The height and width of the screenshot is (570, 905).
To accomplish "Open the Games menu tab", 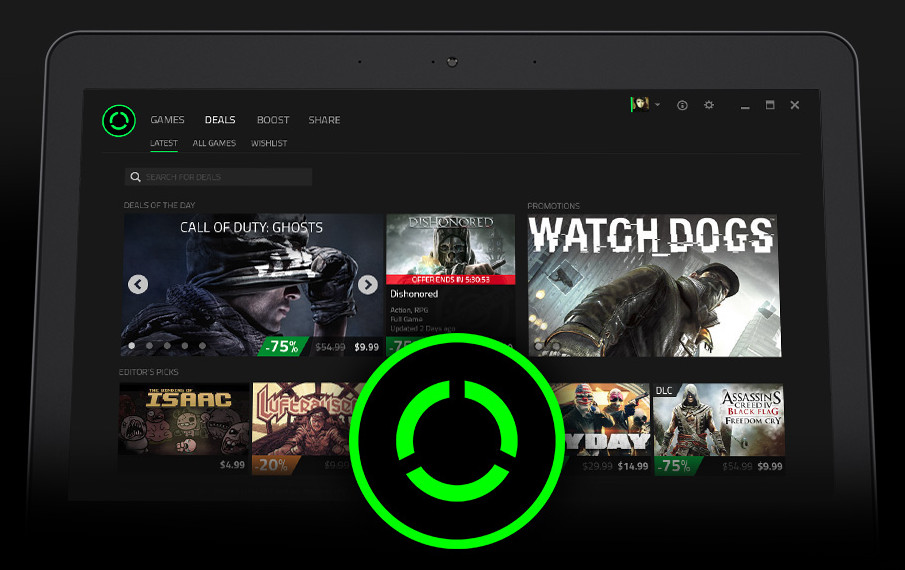I will [167, 120].
